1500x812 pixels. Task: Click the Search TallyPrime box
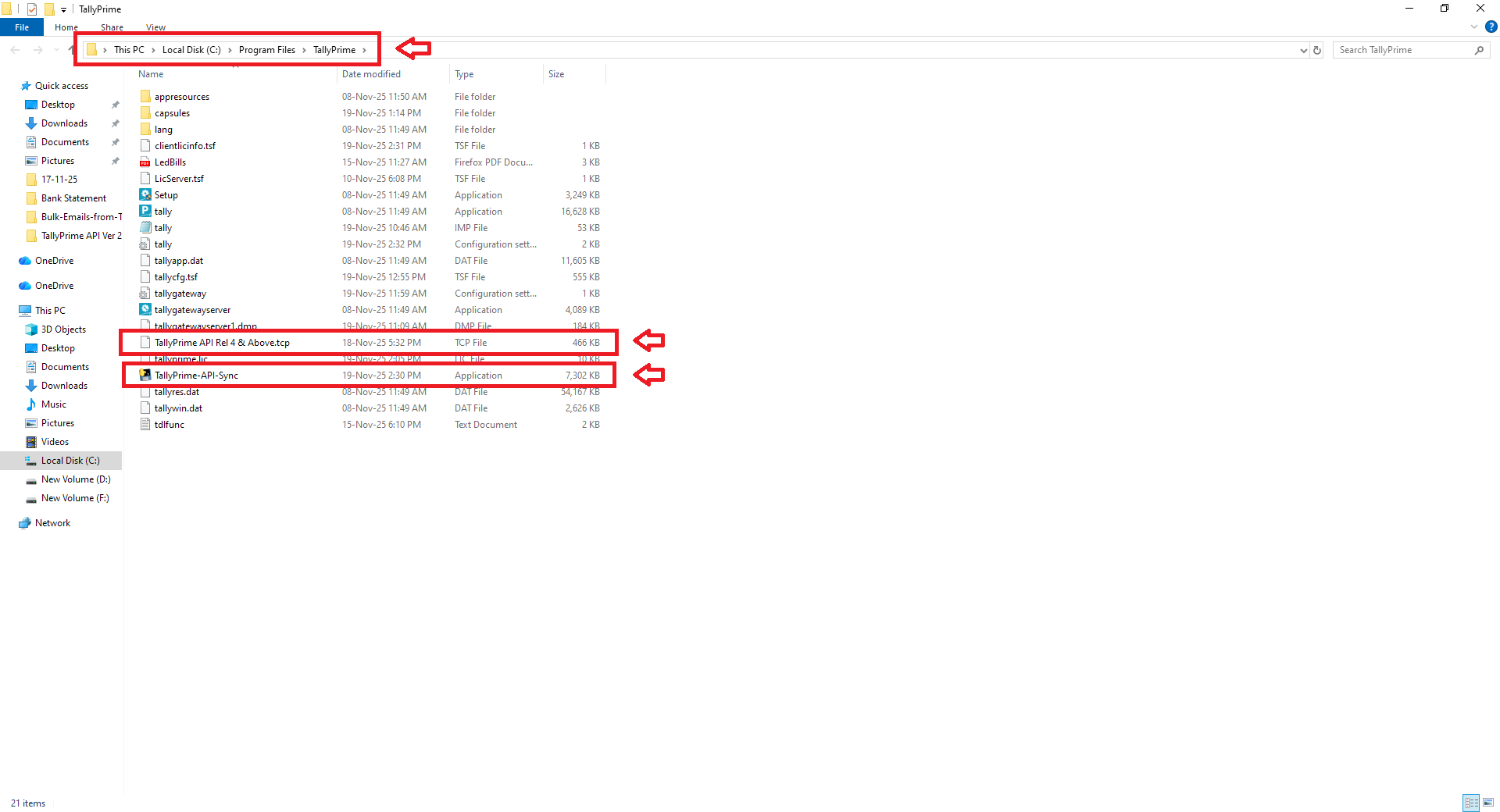point(1402,50)
